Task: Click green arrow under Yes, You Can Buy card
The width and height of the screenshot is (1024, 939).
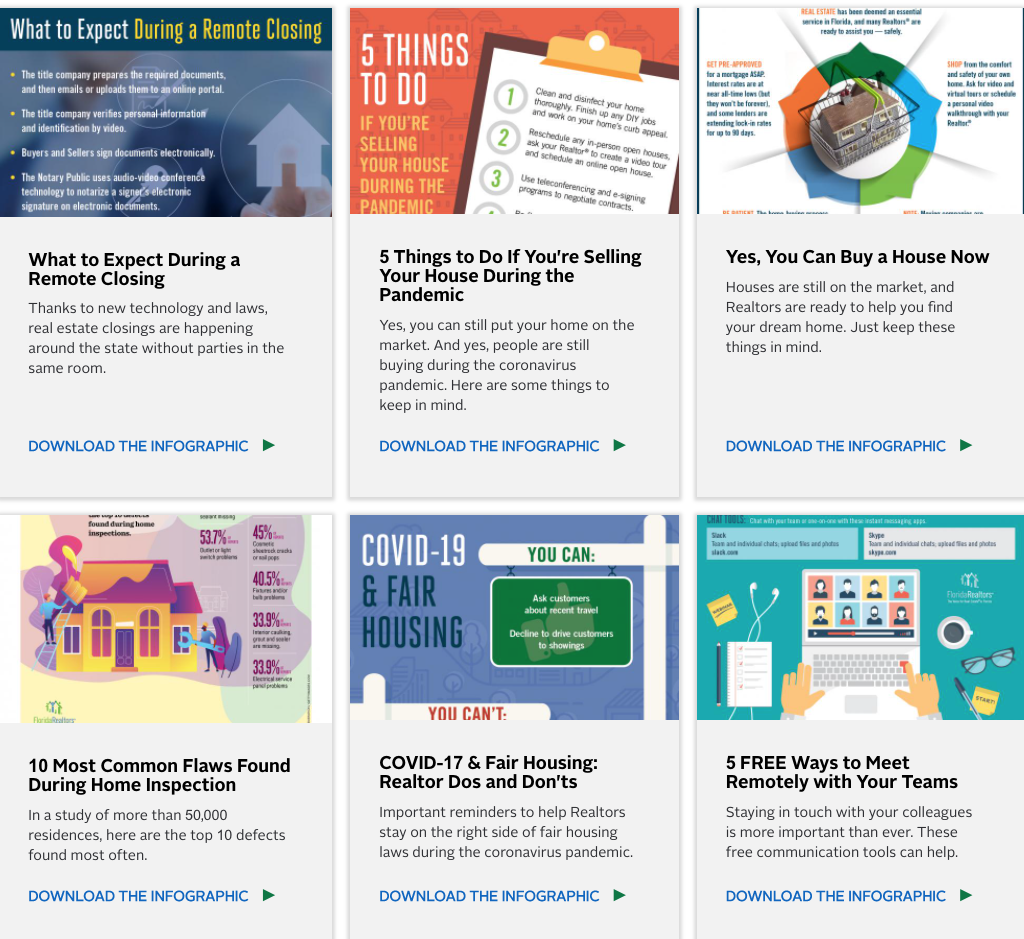Action: 965,446
